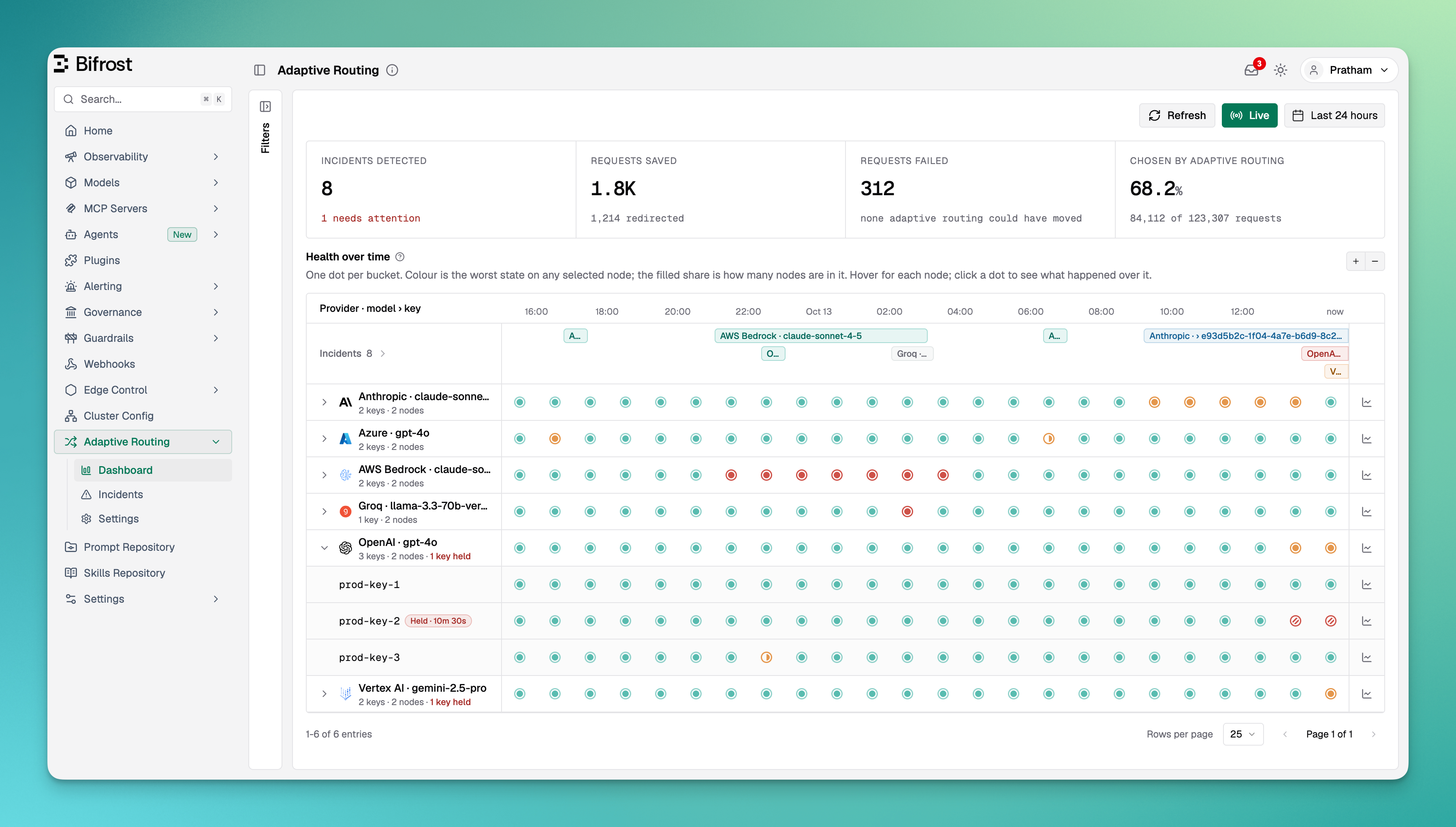Open chart icon for AWS Bedrock row
The image size is (1456, 827).
1367,475
